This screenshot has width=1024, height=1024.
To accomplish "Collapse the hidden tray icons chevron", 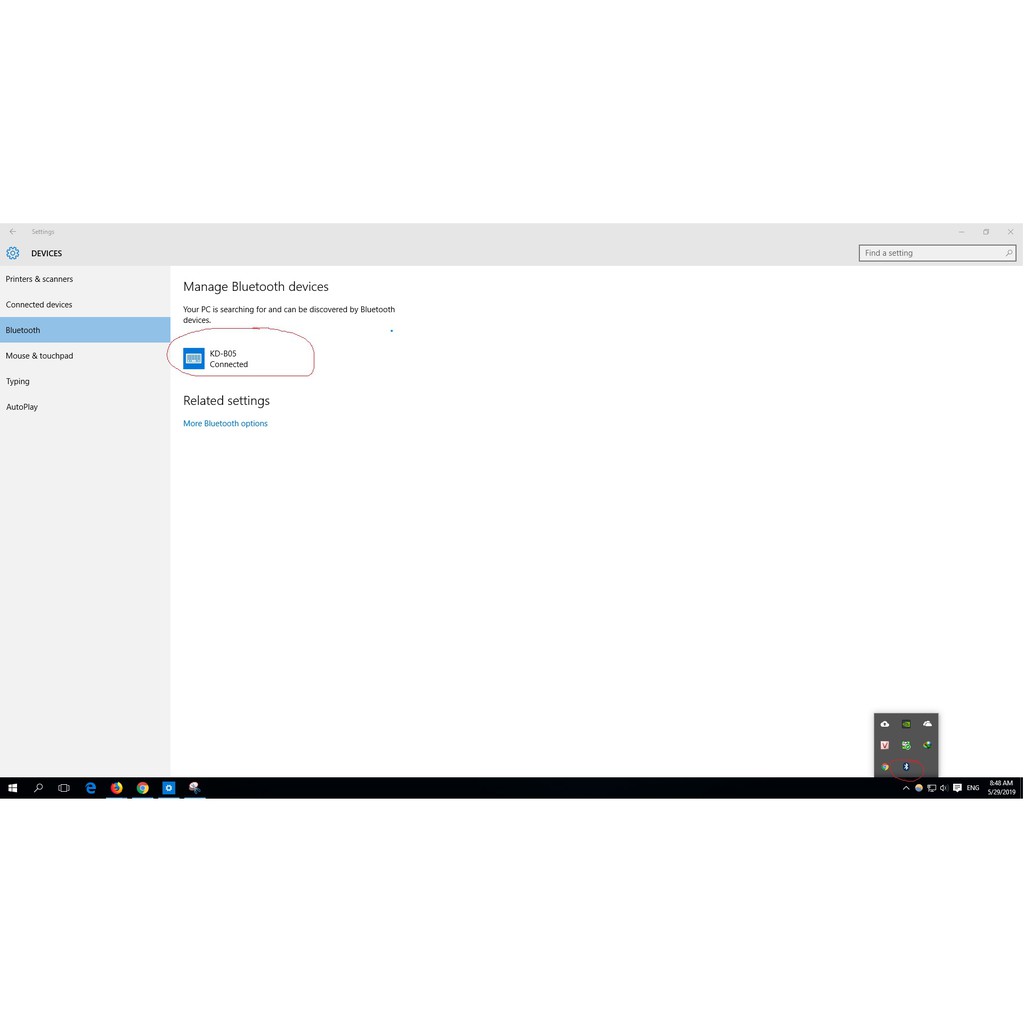I will click(x=906, y=788).
